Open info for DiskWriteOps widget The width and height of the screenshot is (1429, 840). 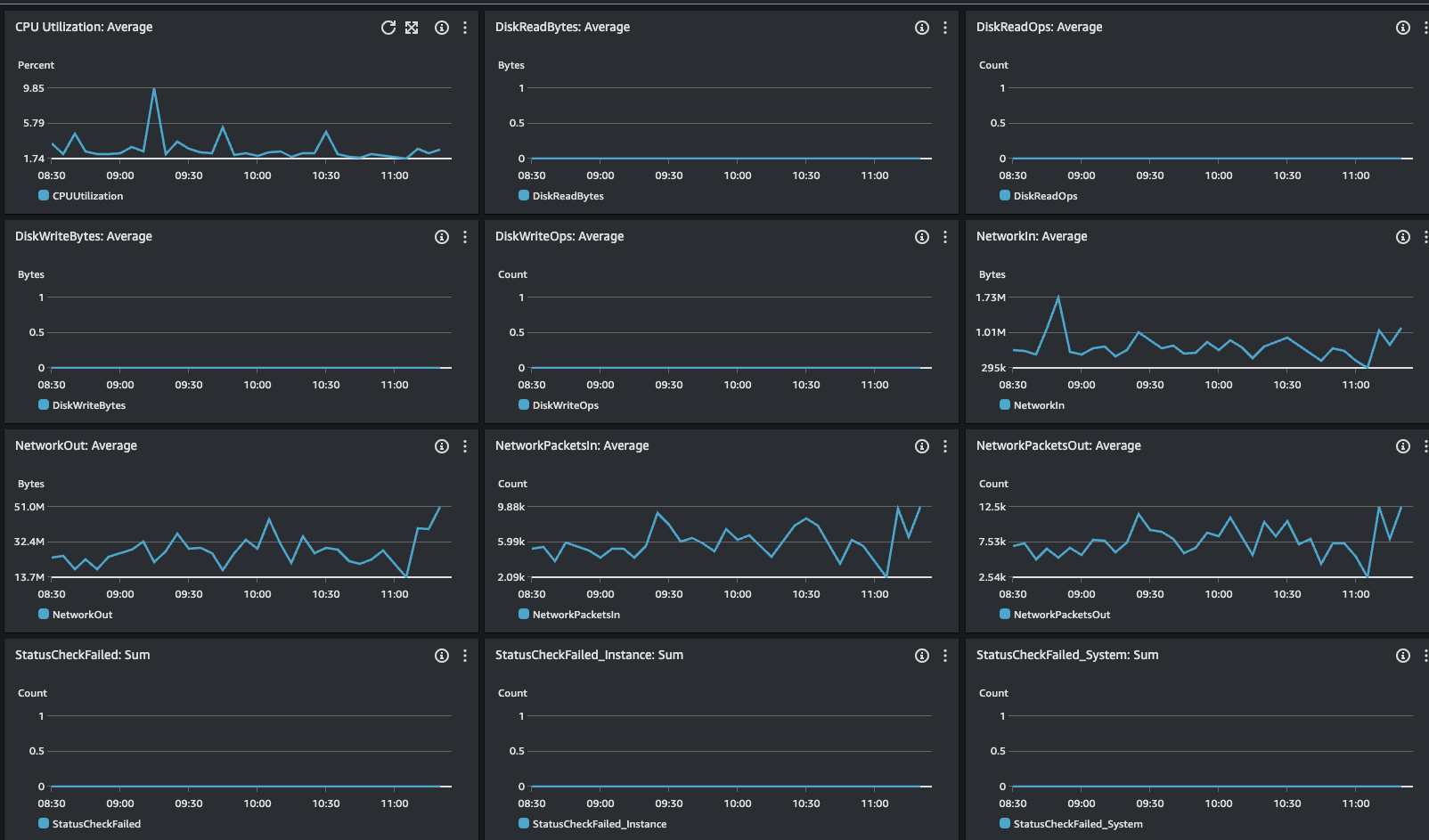[x=922, y=237]
